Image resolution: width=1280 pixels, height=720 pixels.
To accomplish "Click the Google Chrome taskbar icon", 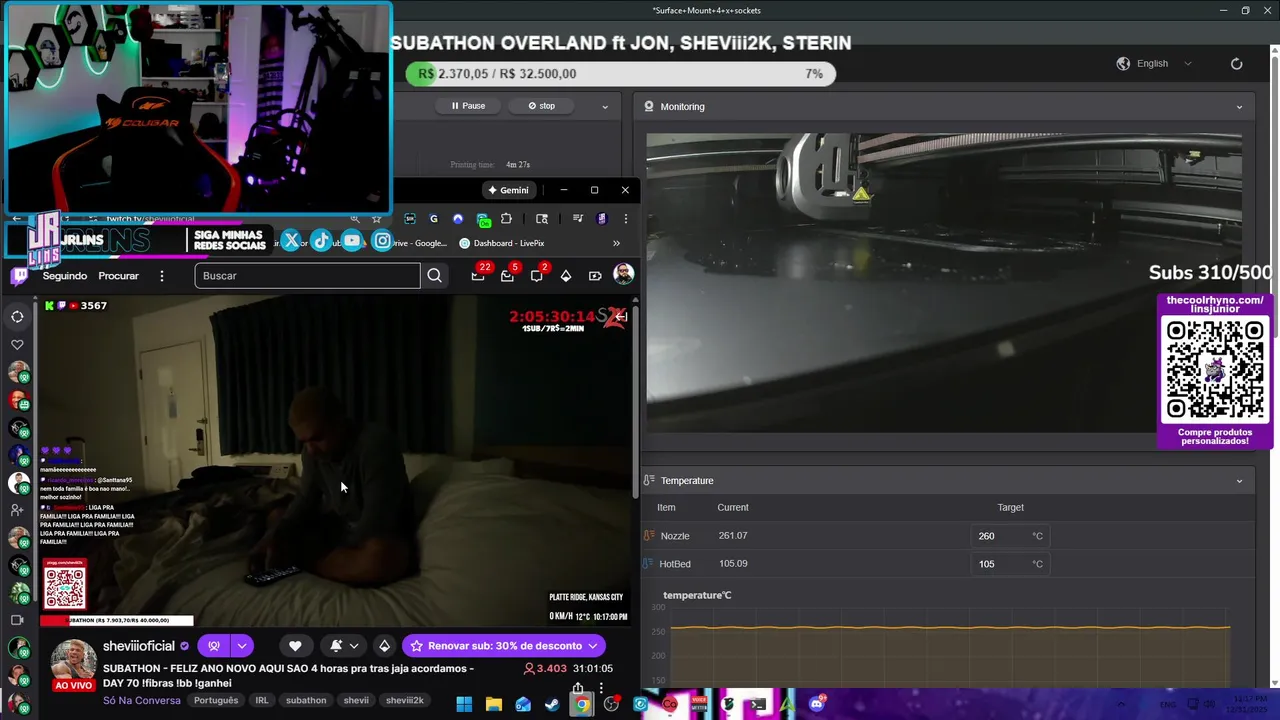I will [x=582, y=704].
